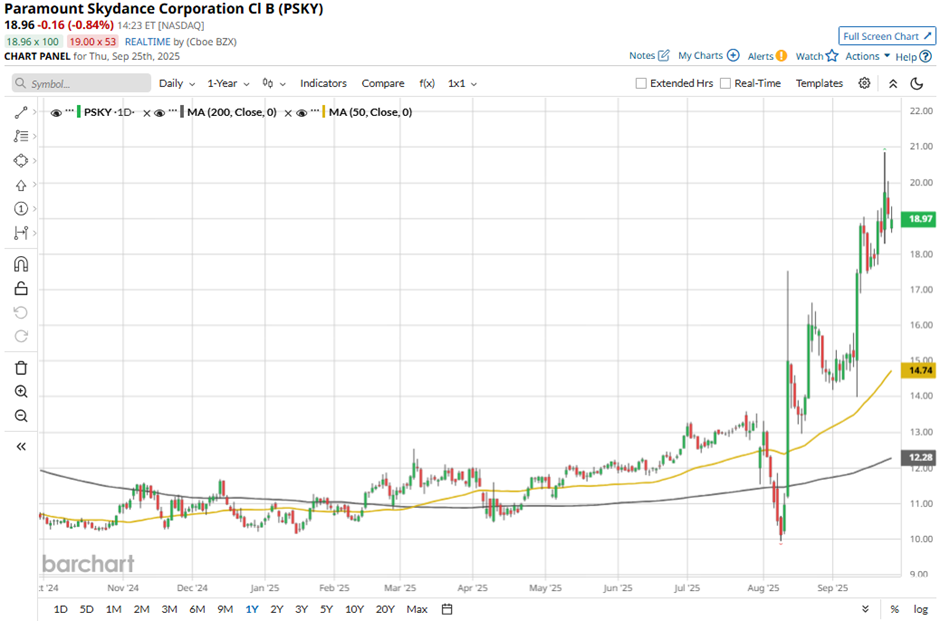Image resolution: width=940 pixels, height=621 pixels.
Task: Switch to dark mode moon icon
Action: click(917, 83)
